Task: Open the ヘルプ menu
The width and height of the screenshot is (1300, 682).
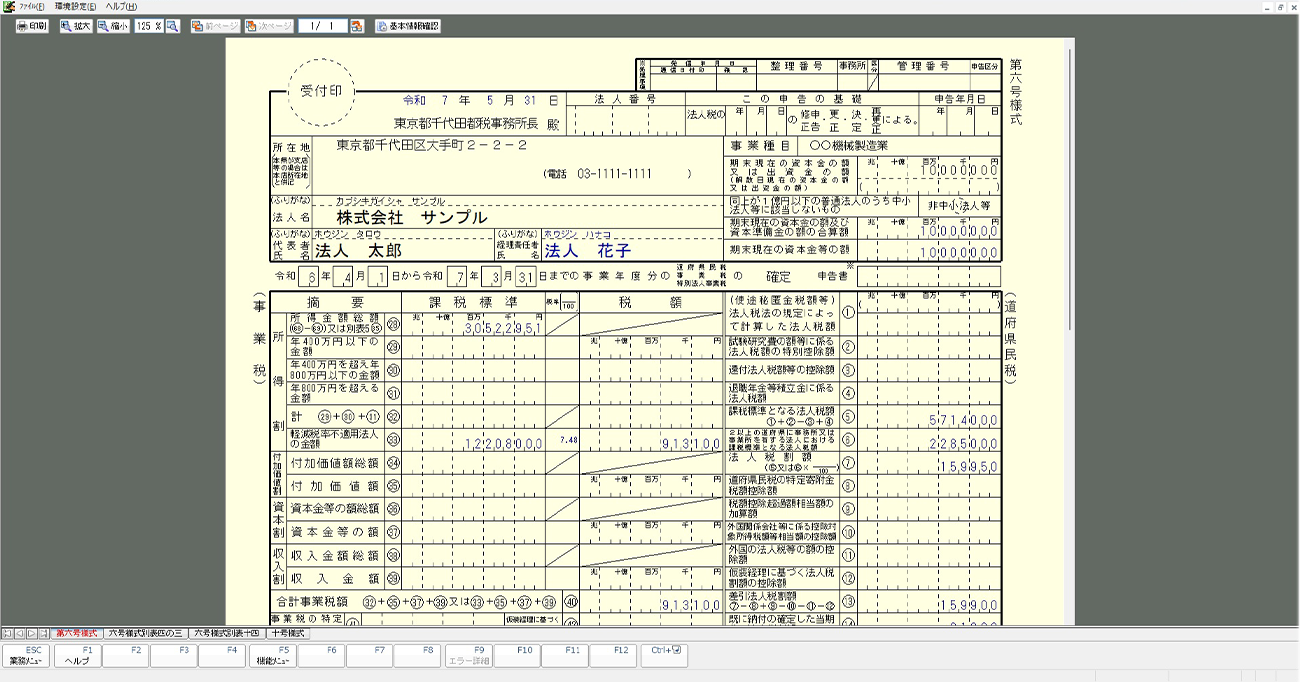Action: tap(120, 7)
